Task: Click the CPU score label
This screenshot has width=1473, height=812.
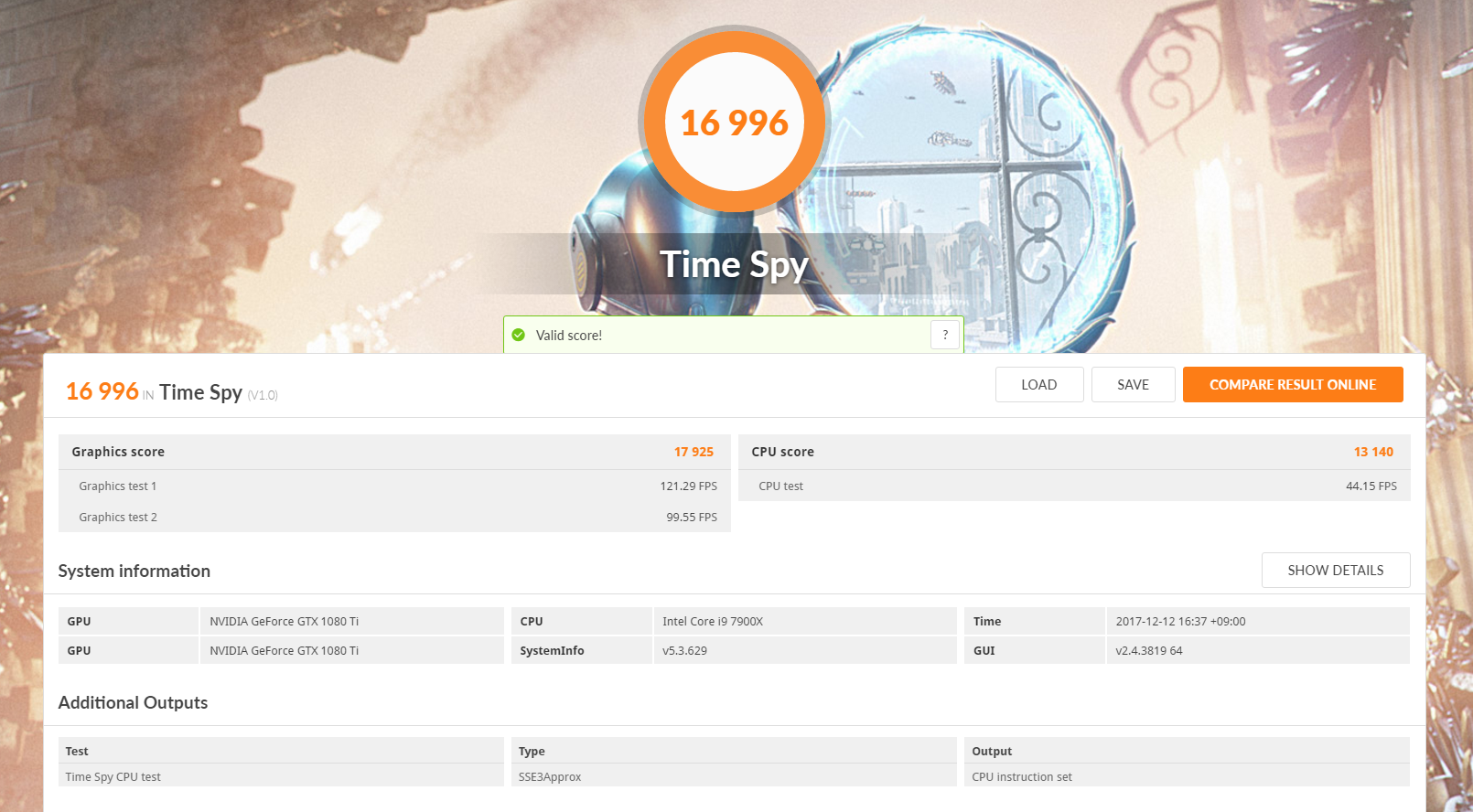Action: (782, 452)
